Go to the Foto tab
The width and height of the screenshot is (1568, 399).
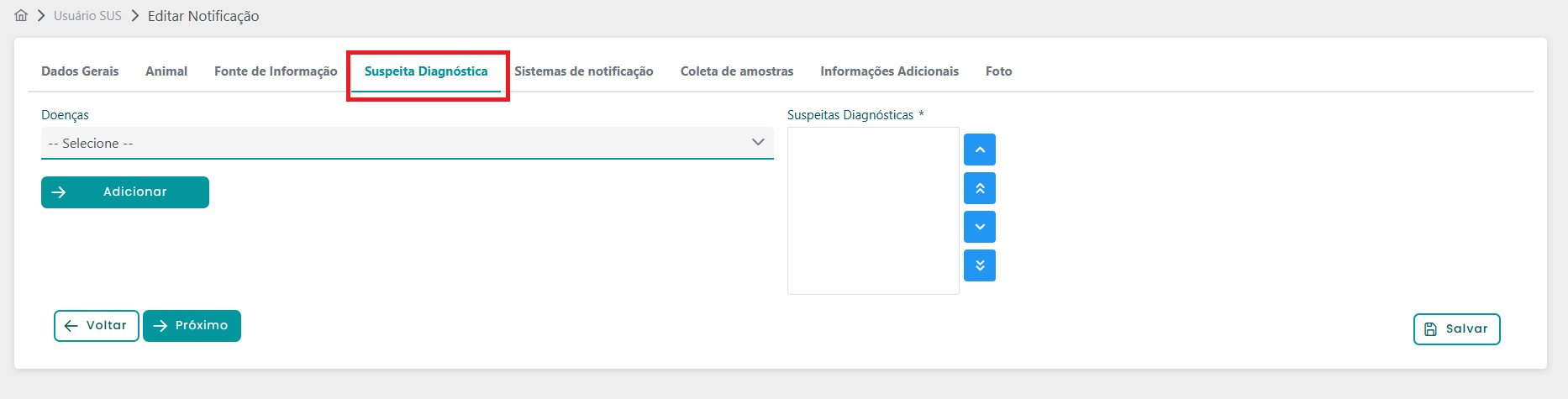(998, 71)
